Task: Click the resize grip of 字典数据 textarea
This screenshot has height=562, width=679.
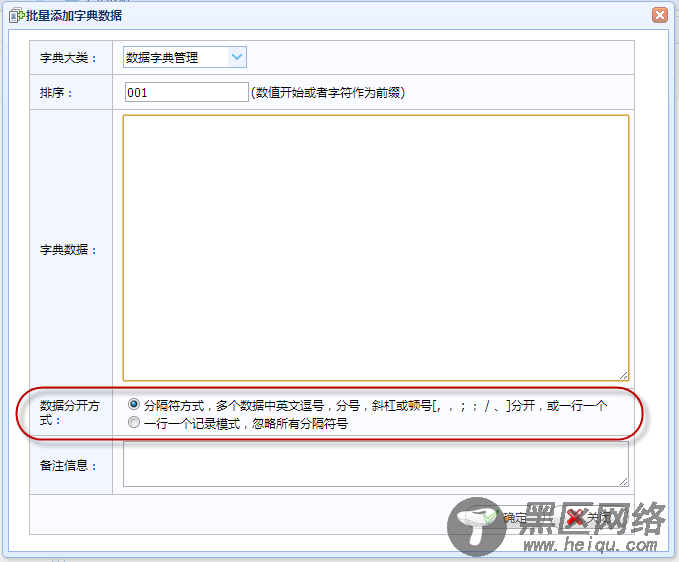Action: (624, 376)
